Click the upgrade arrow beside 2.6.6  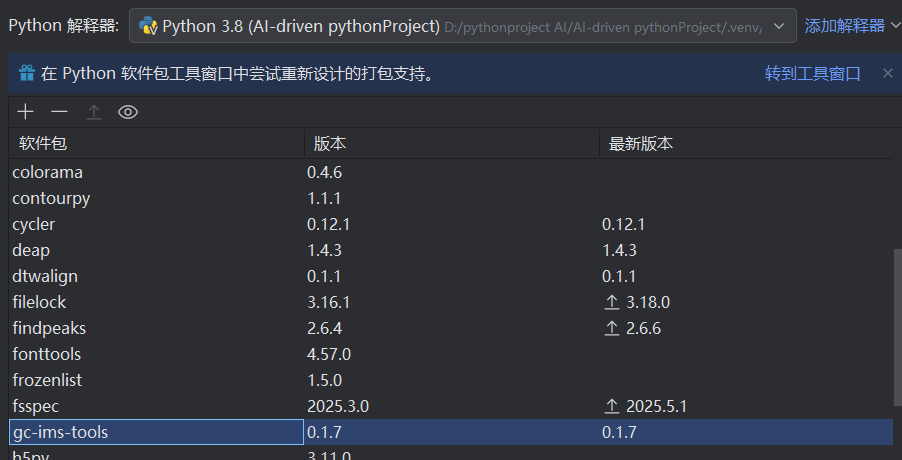tap(611, 328)
